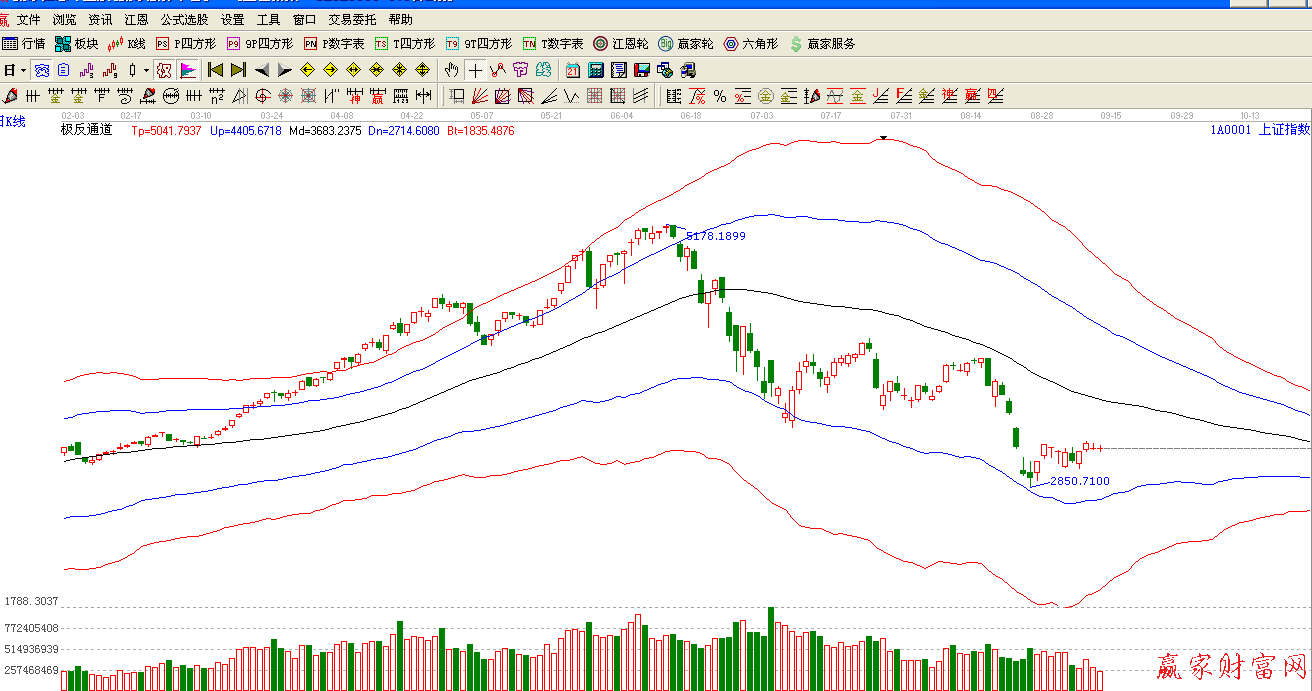Open the calculator icon in toolbar
1312x691 pixels.
pyautogui.click(x=596, y=70)
